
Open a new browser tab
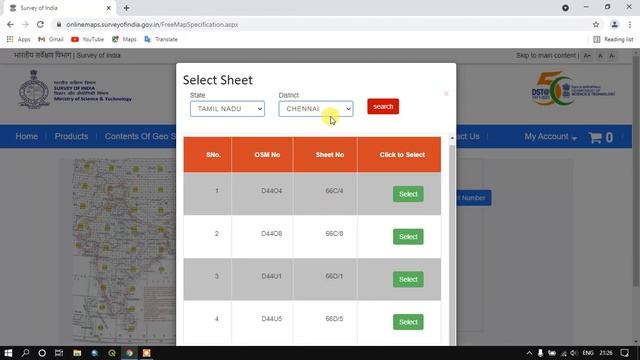[x=127, y=8]
